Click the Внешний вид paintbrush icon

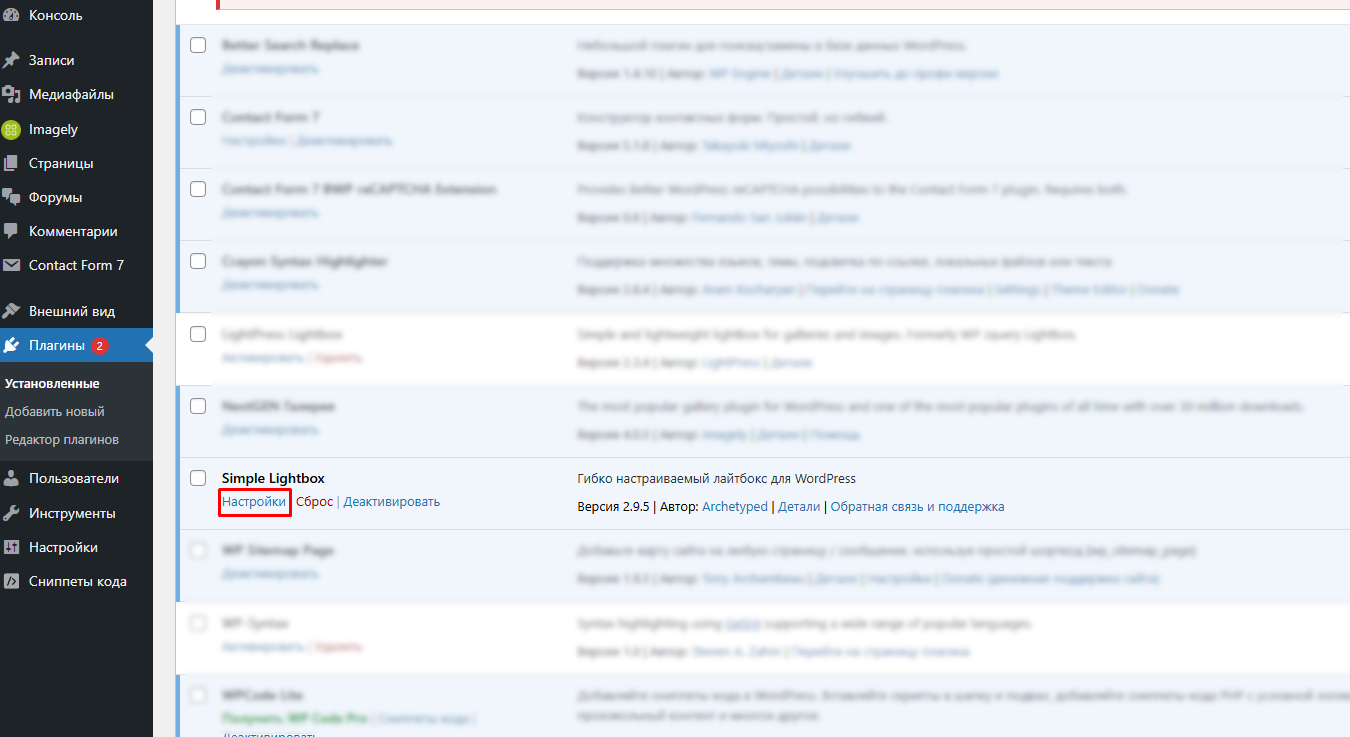click(x=12, y=311)
